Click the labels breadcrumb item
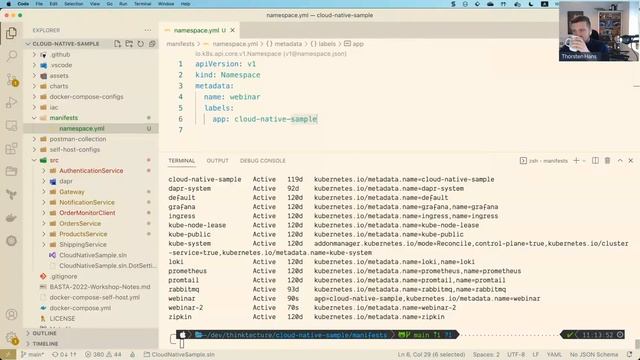The width and height of the screenshot is (640, 360). coord(323,44)
